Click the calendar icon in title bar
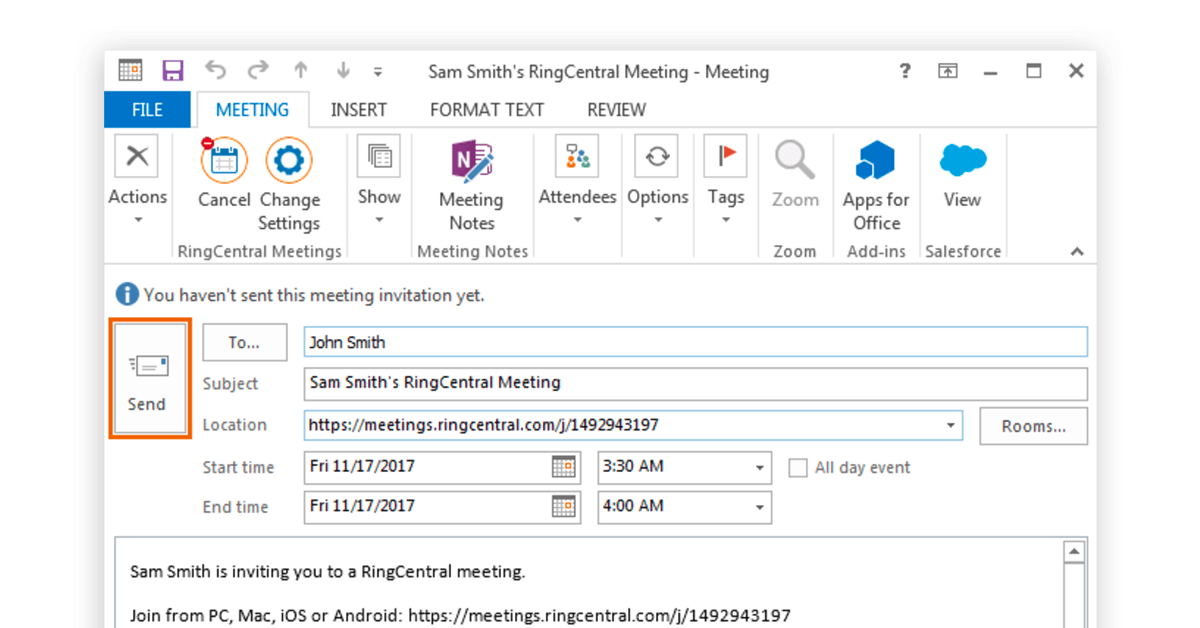 (130, 70)
